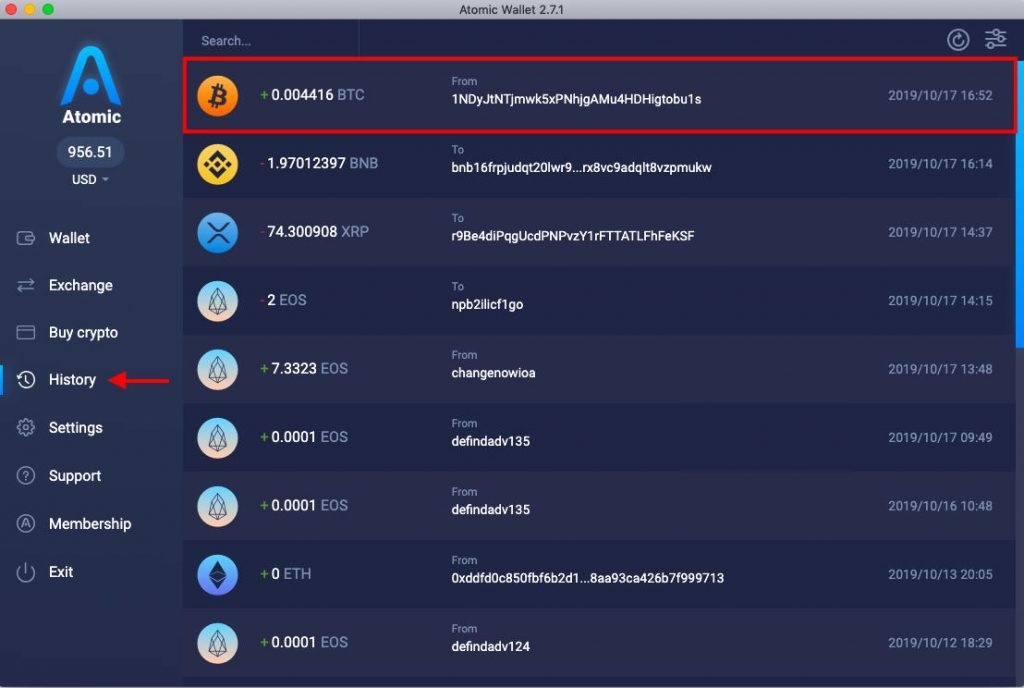Click timestamp 2019/10/17 13:48
The width and height of the screenshot is (1024, 688).
[940, 369]
